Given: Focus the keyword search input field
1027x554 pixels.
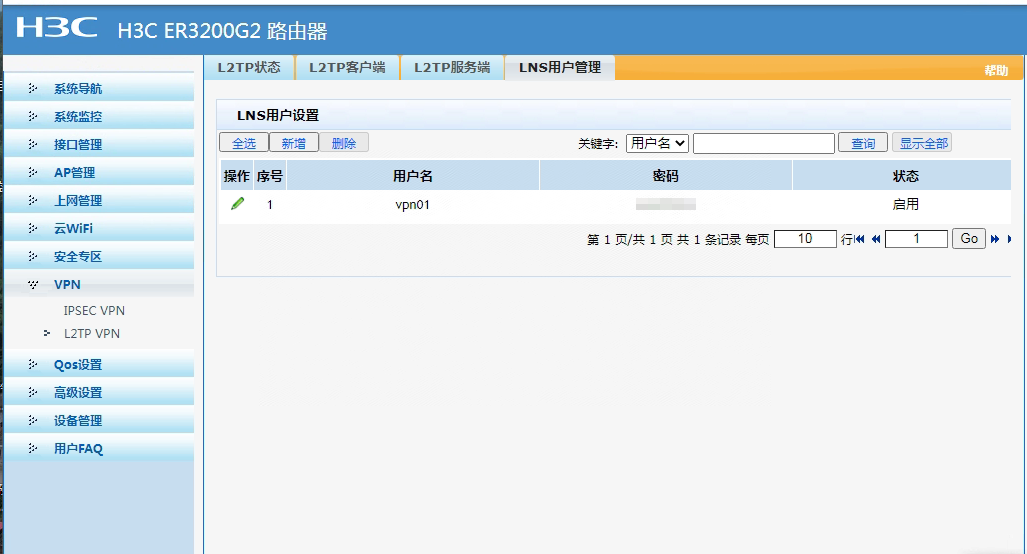Looking at the screenshot, I should [764, 143].
